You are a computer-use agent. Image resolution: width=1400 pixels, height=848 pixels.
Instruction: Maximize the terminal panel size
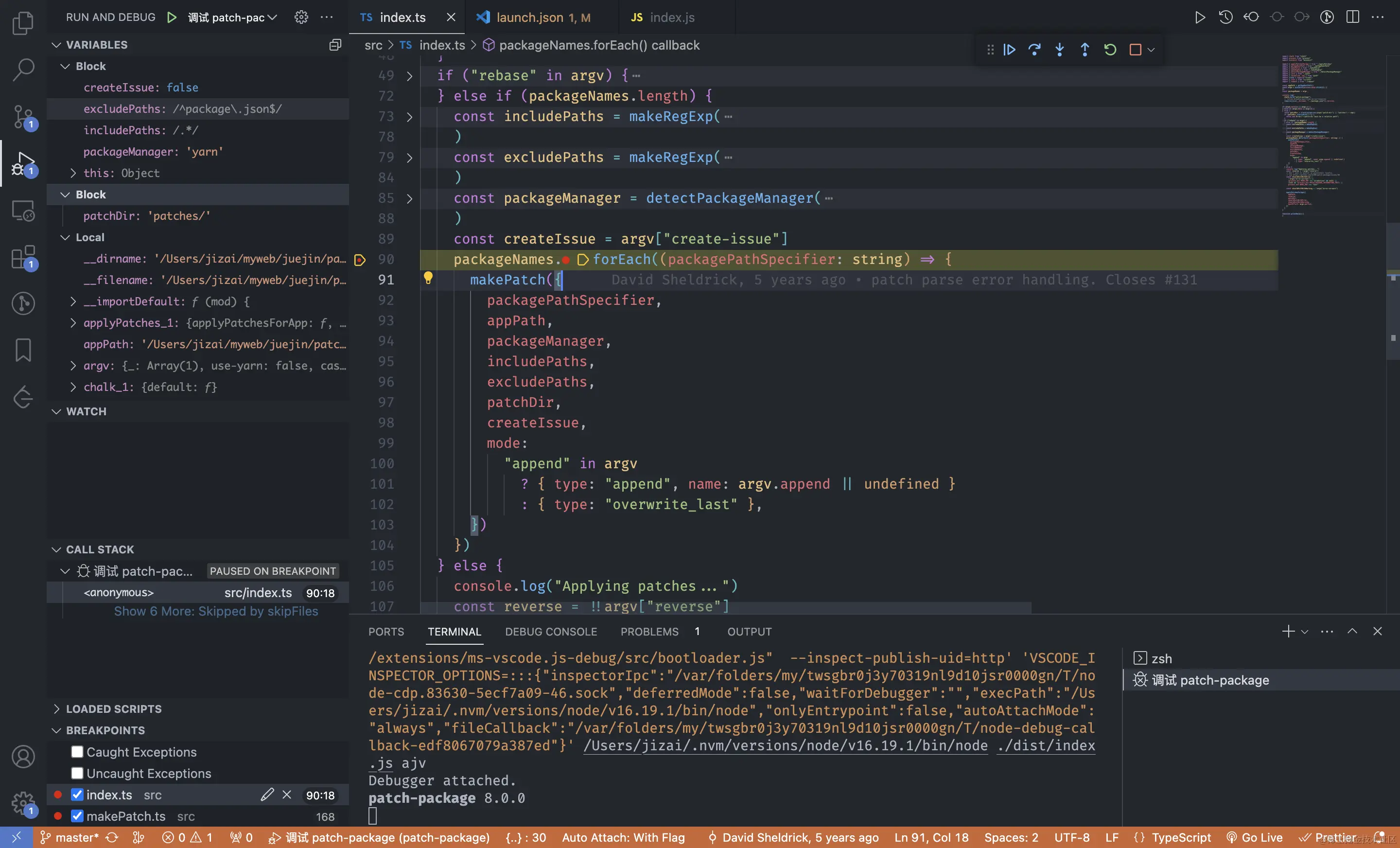(x=1352, y=632)
